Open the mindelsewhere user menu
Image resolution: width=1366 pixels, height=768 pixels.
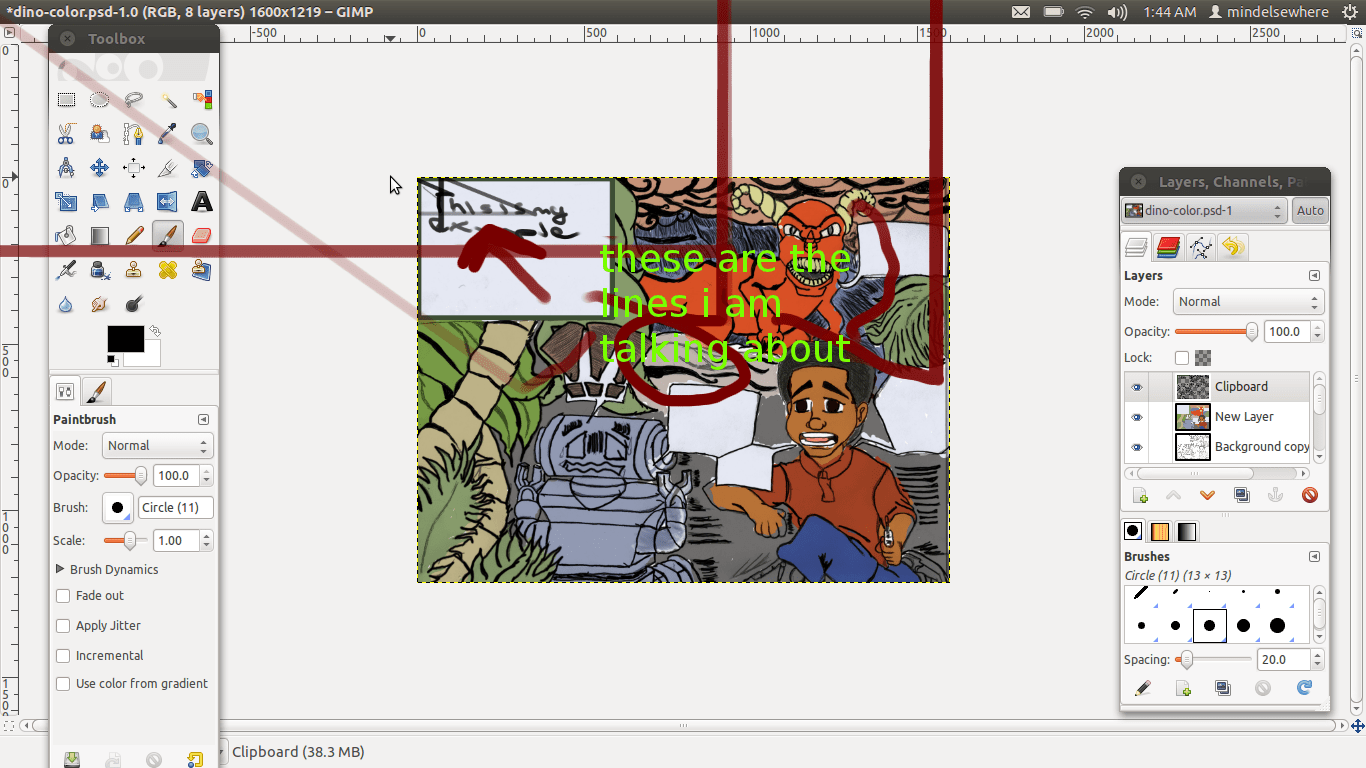pyautogui.click(x=1269, y=12)
